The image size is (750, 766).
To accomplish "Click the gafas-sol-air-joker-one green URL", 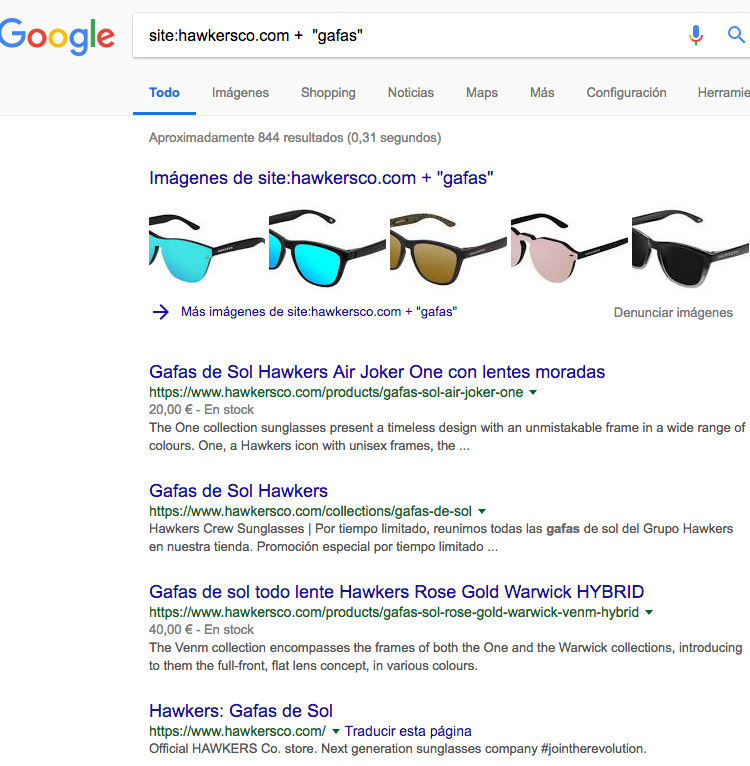I will pyautogui.click(x=336, y=392).
